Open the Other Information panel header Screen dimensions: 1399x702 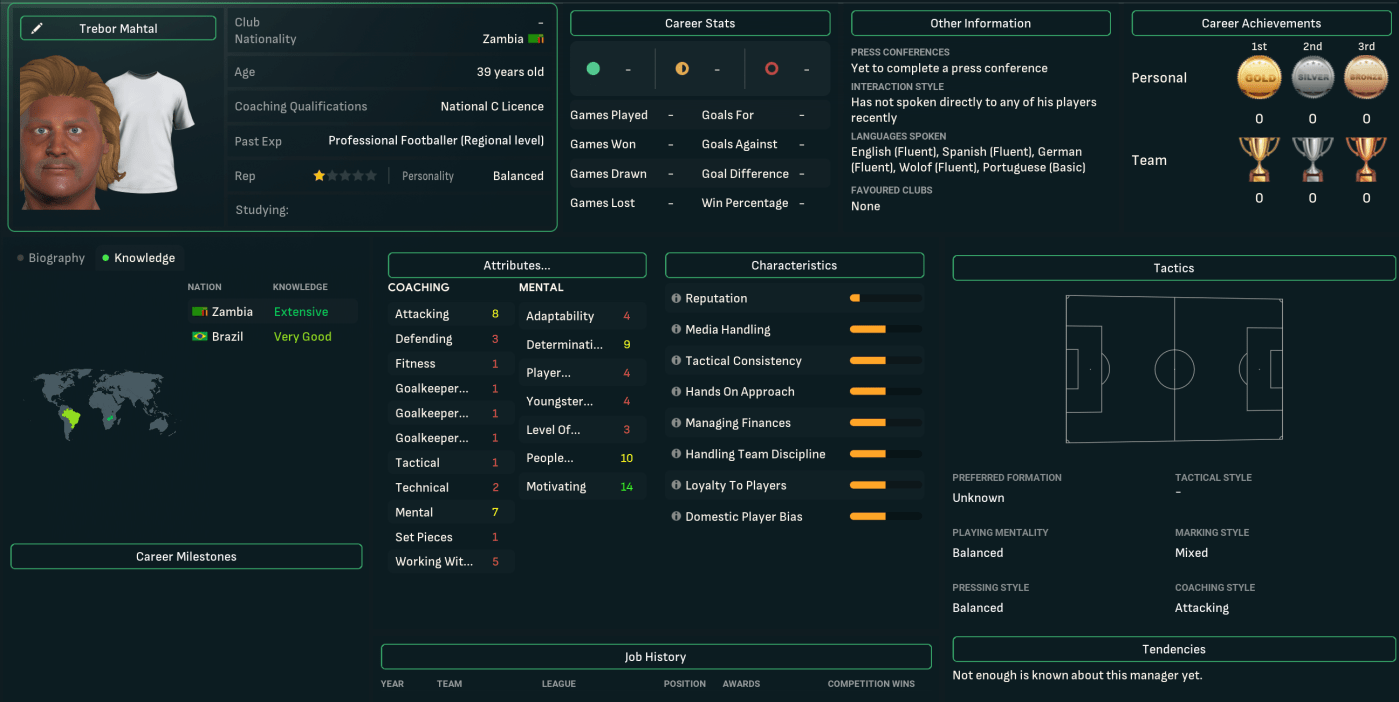(980, 23)
